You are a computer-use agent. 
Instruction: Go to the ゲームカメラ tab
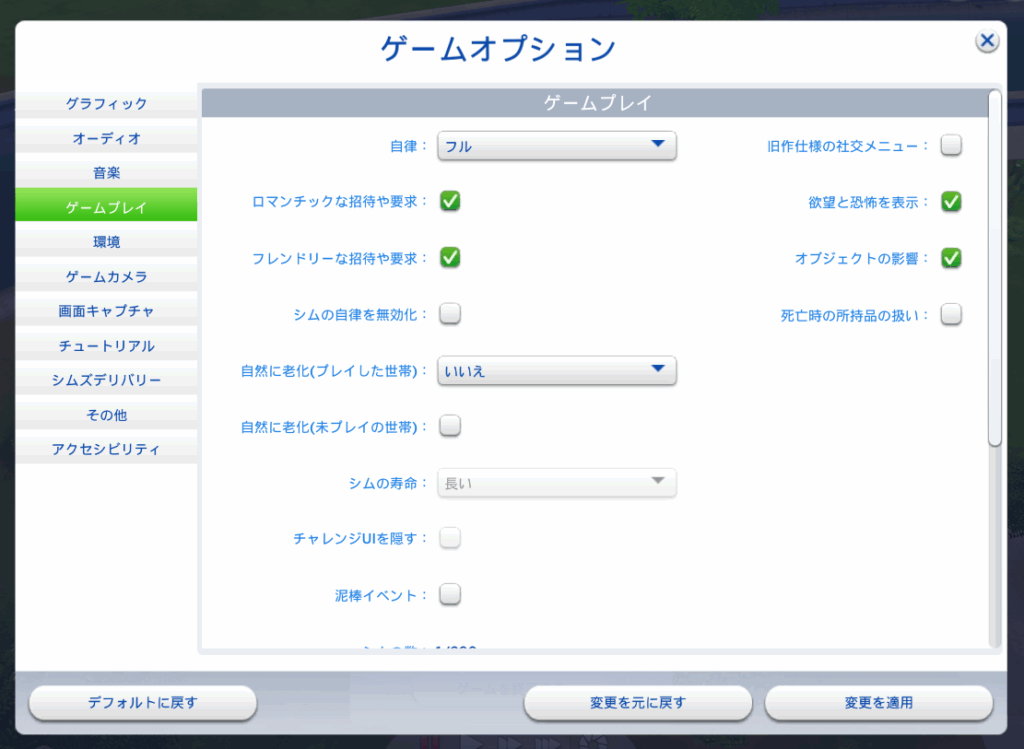click(x=106, y=276)
